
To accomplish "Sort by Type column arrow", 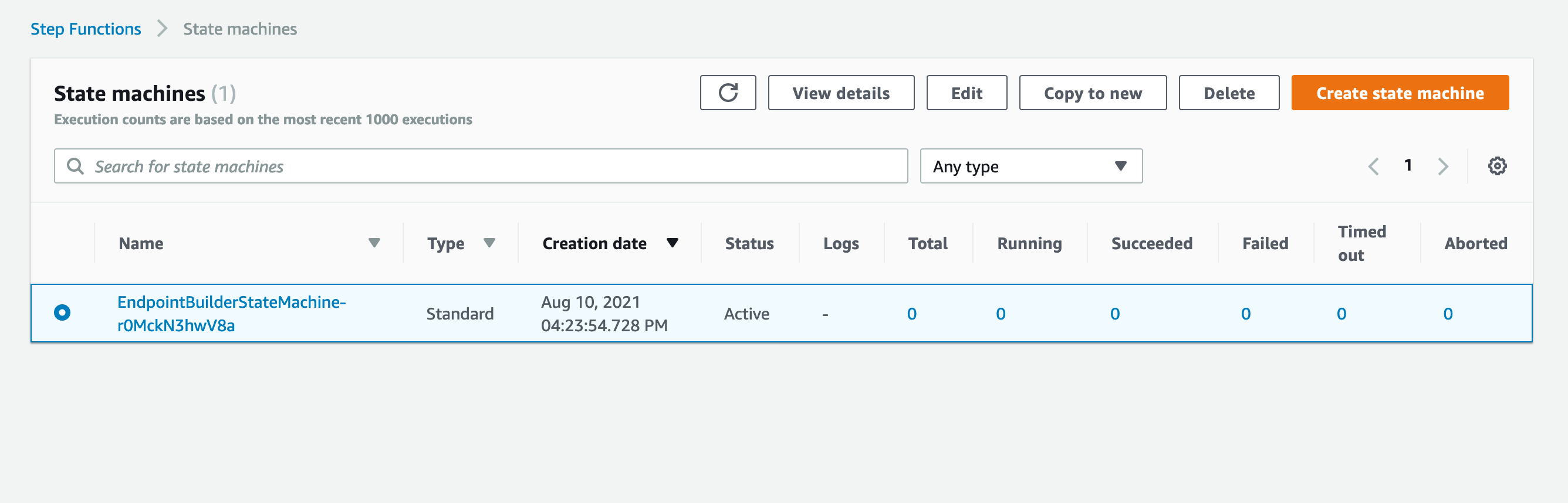I will click(489, 243).
